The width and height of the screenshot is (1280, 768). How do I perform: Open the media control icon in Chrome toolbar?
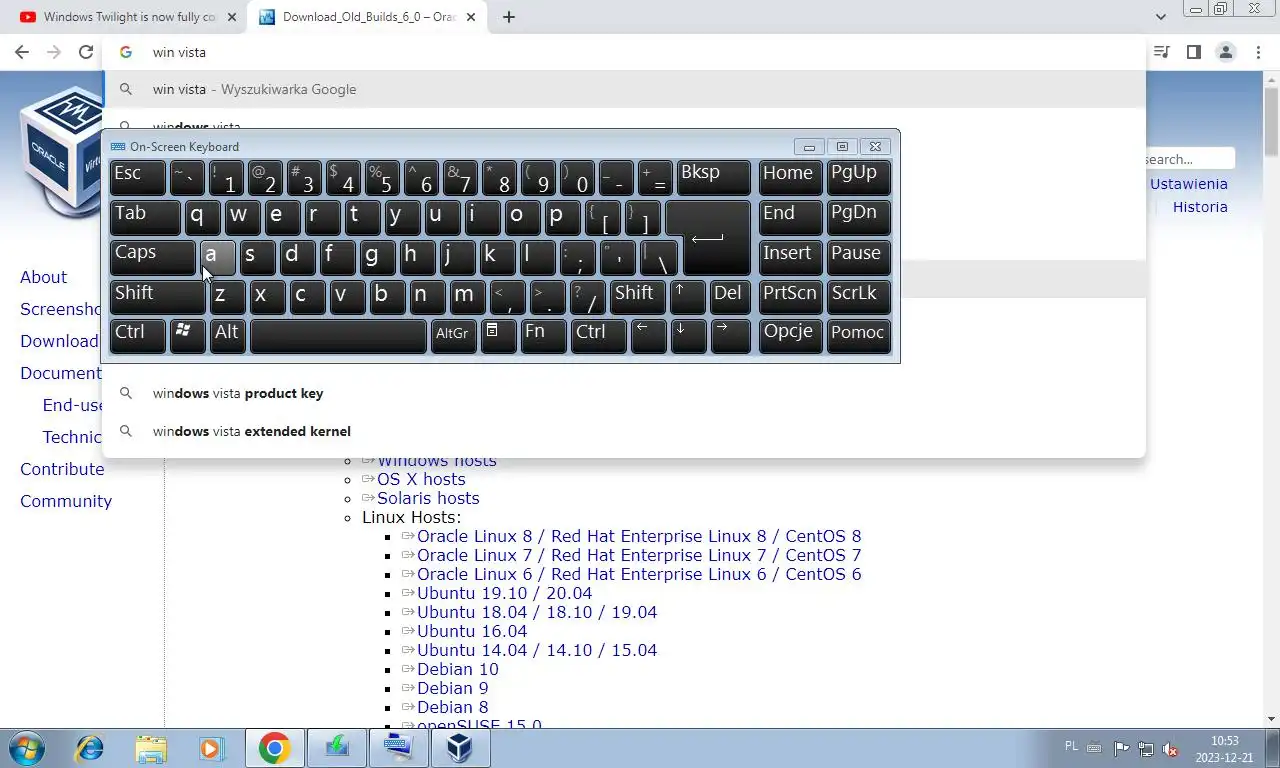pyautogui.click(x=1161, y=52)
